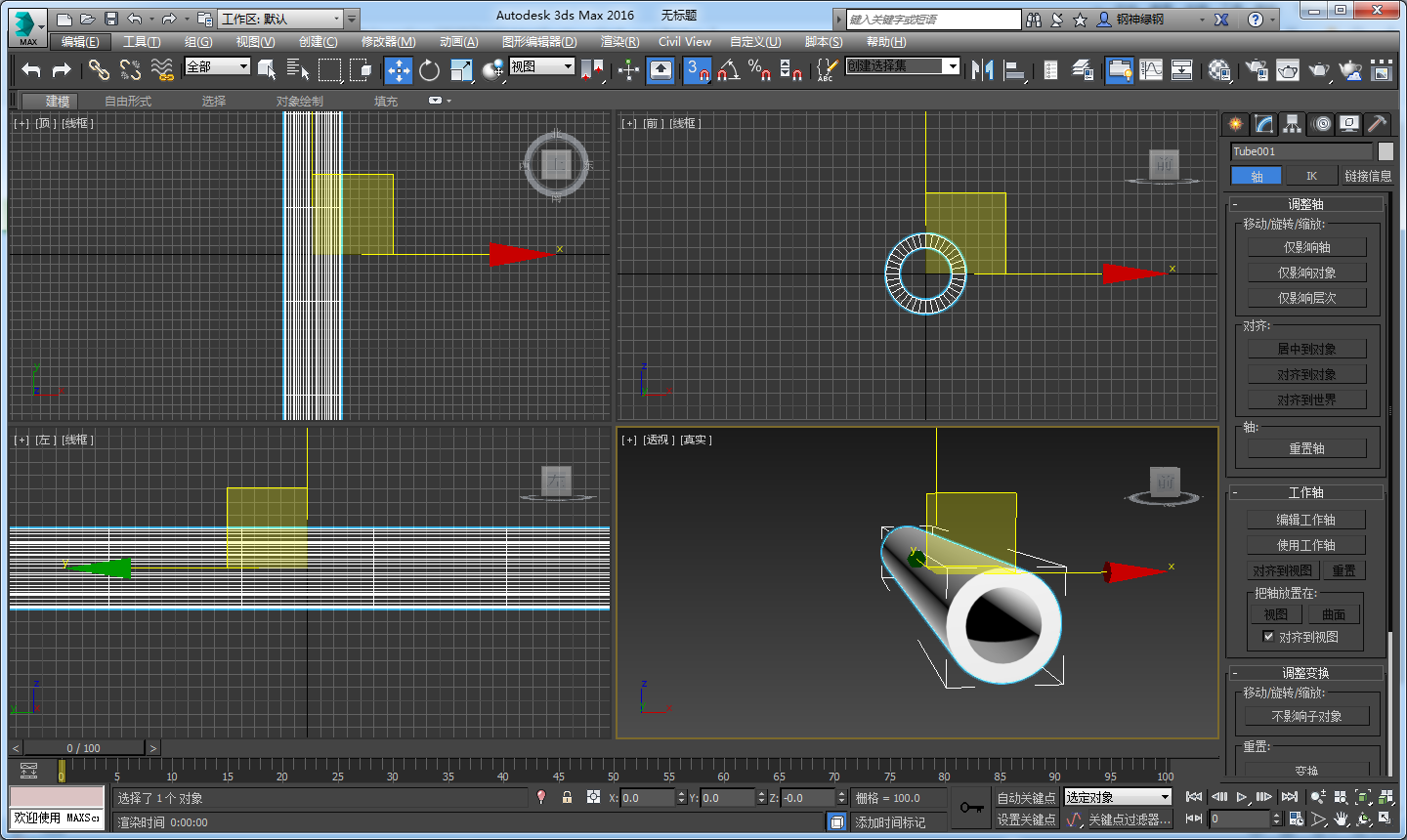Click the Play Animation button
The image size is (1407, 840).
click(1241, 797)
